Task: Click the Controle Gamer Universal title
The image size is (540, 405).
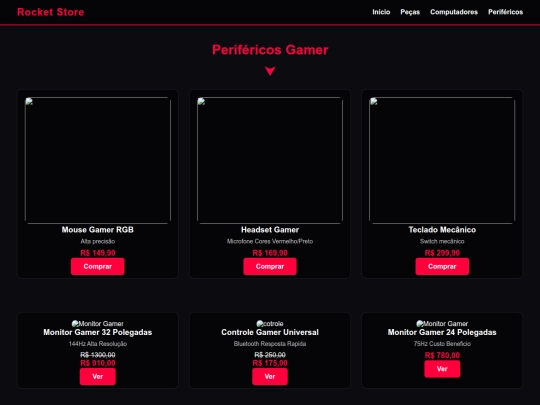Action: (270, 332)
